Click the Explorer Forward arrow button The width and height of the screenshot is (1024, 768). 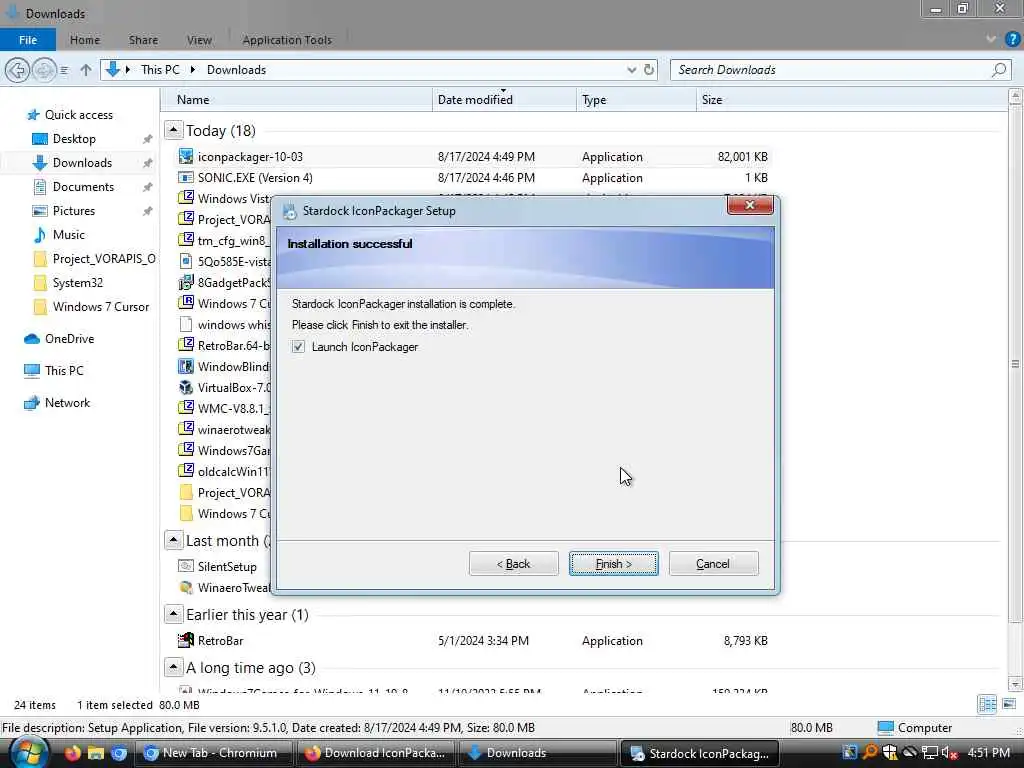44,70
